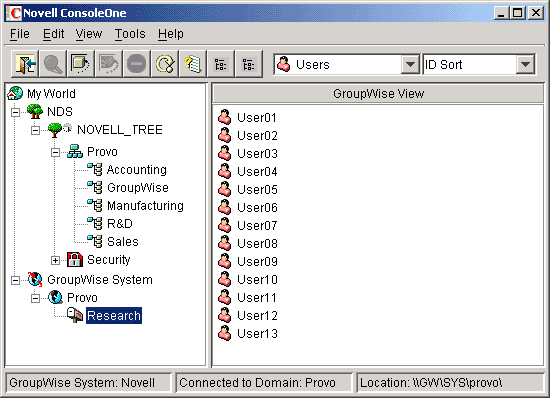Screen dimensions: 550x398
Task: Close the ConsoleOne window
Action: coord(536,13)
